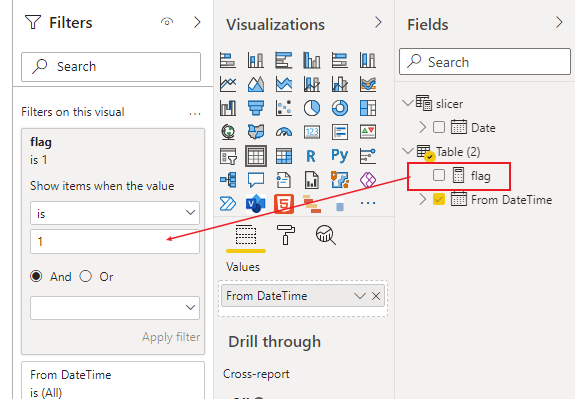
Task: Collapse the Filters pane chevron
Action: tap(197, 22)
